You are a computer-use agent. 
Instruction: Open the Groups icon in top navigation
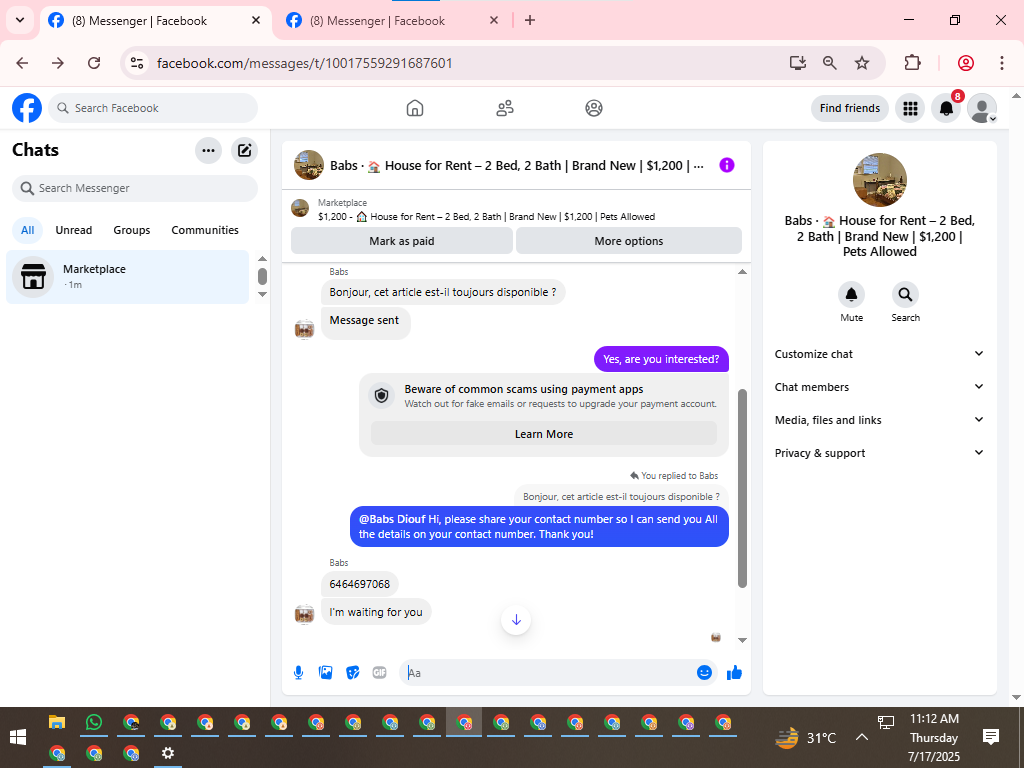tap(594, 108)
